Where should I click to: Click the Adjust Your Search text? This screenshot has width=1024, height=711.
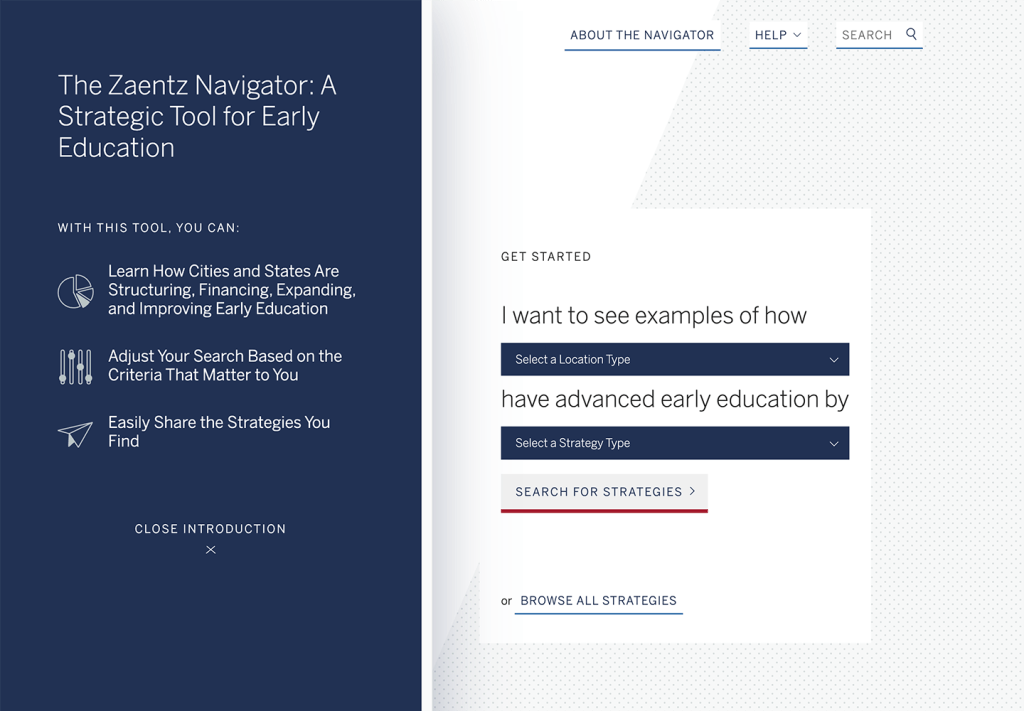(x=225, y=365)
